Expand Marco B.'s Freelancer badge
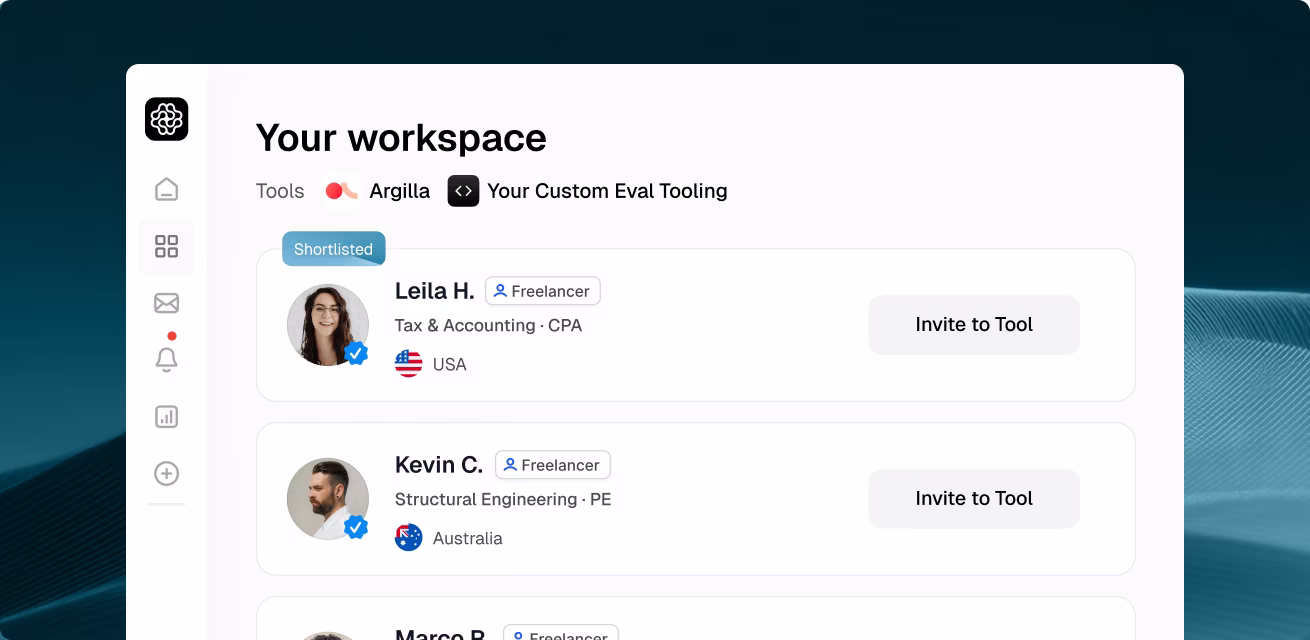The image size is (1310, 640). (x=561, y=636)
